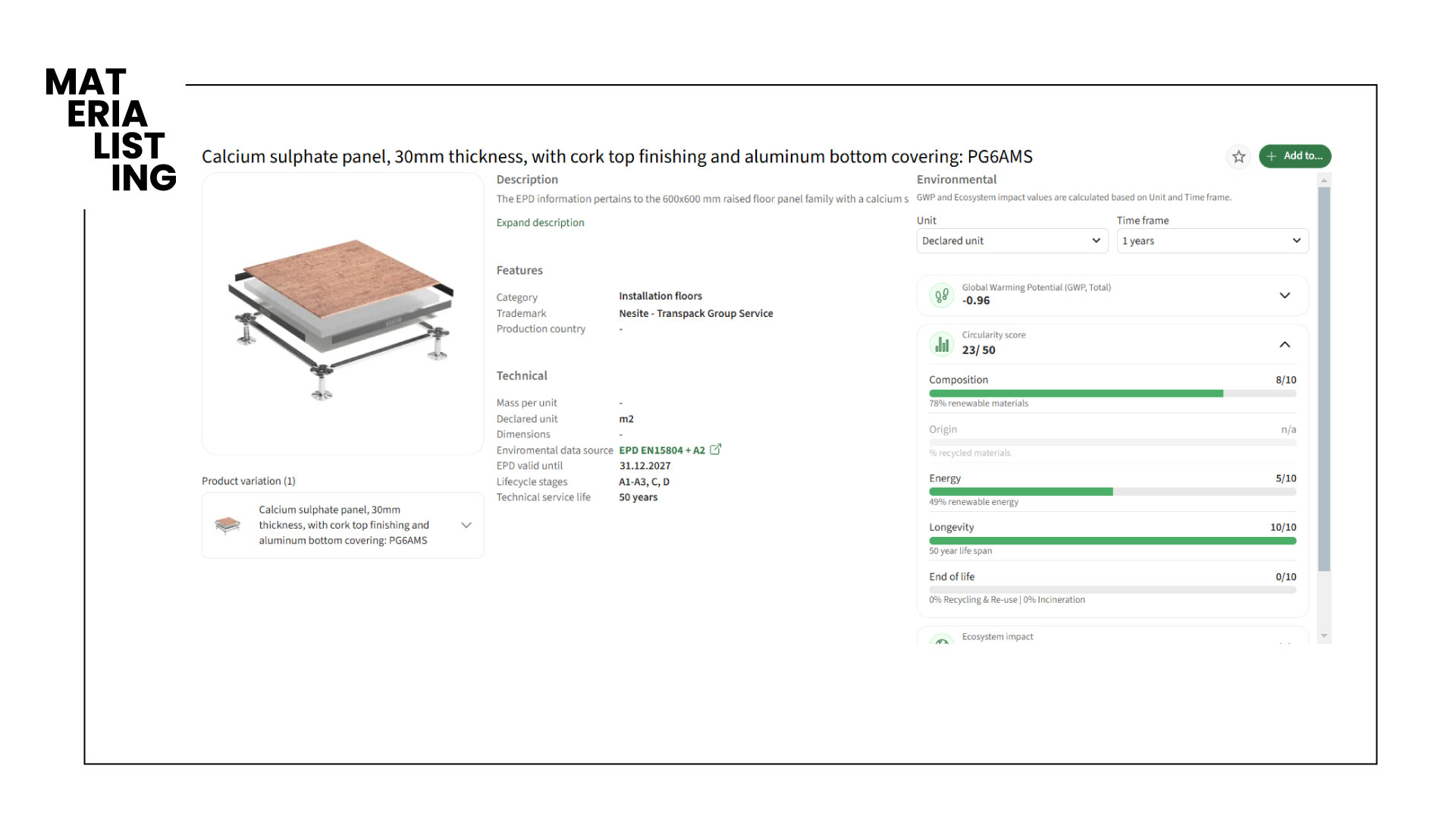Expand the Global Warming Potential section
Screen dimensions: 1456x819
pos(1285,295)
